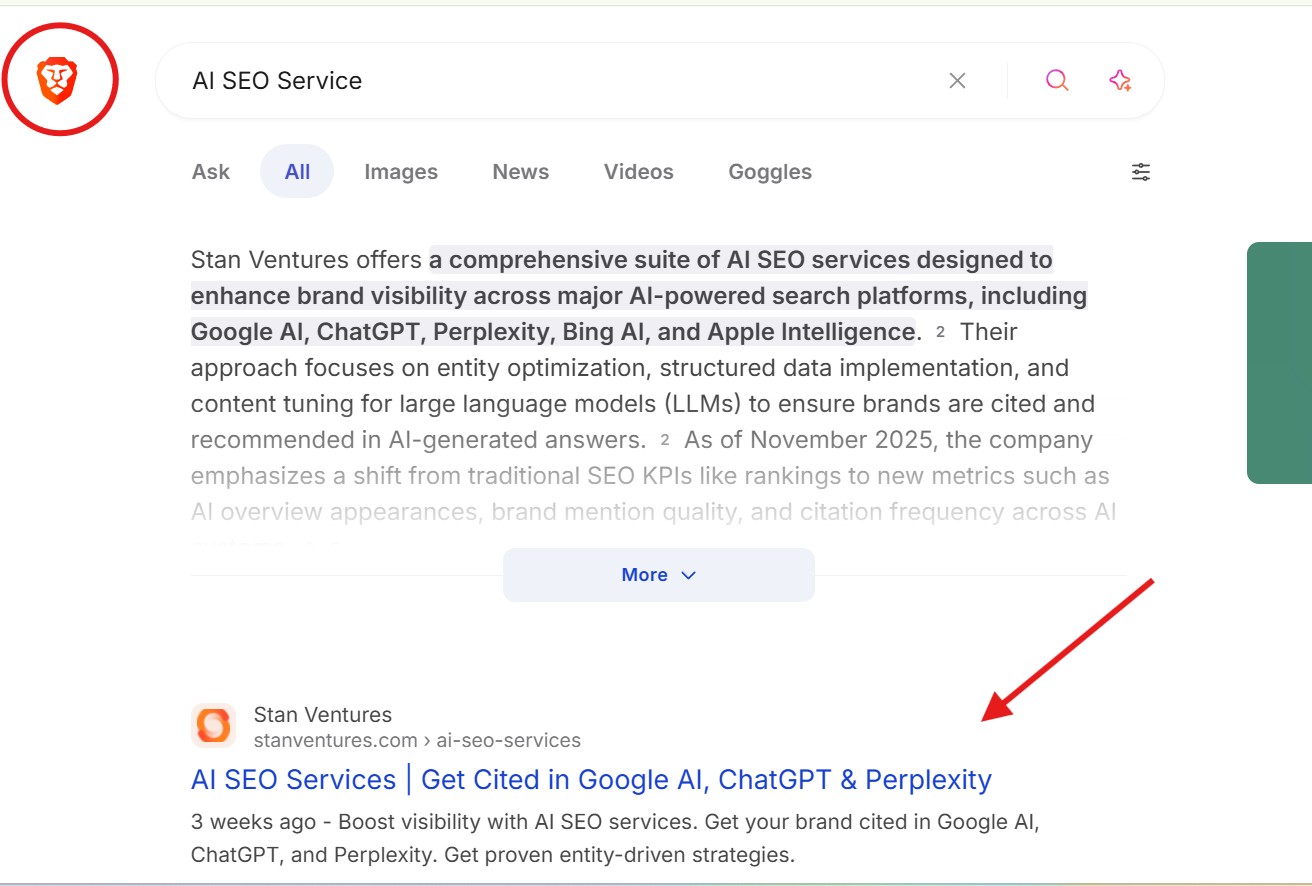Viewport: 1312px width, 886px height.
Task: Switch to the Images tab
Action: (x=400, y=171)
